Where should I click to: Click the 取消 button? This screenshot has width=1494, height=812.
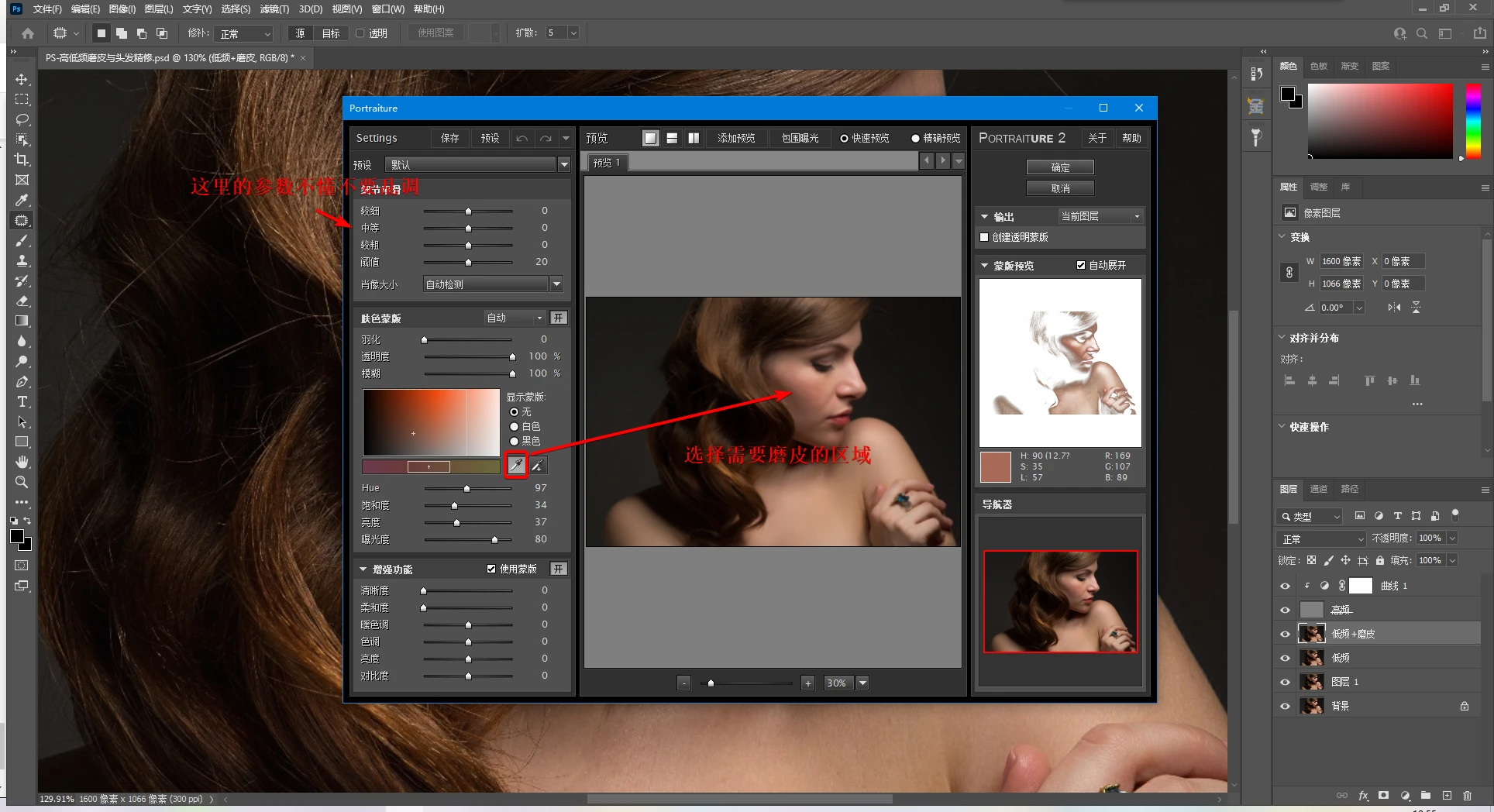1060,188
